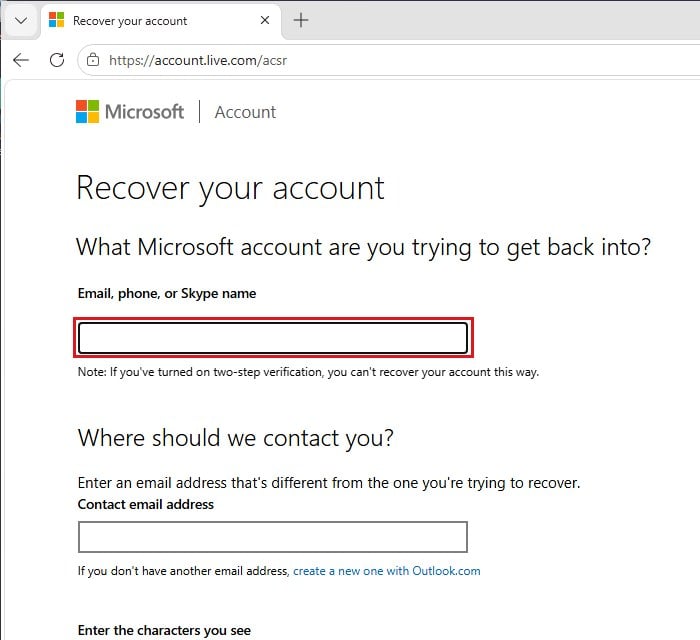
Task: Click the 'Enter an email address that's different' text
Action: [x=329, y=483]
